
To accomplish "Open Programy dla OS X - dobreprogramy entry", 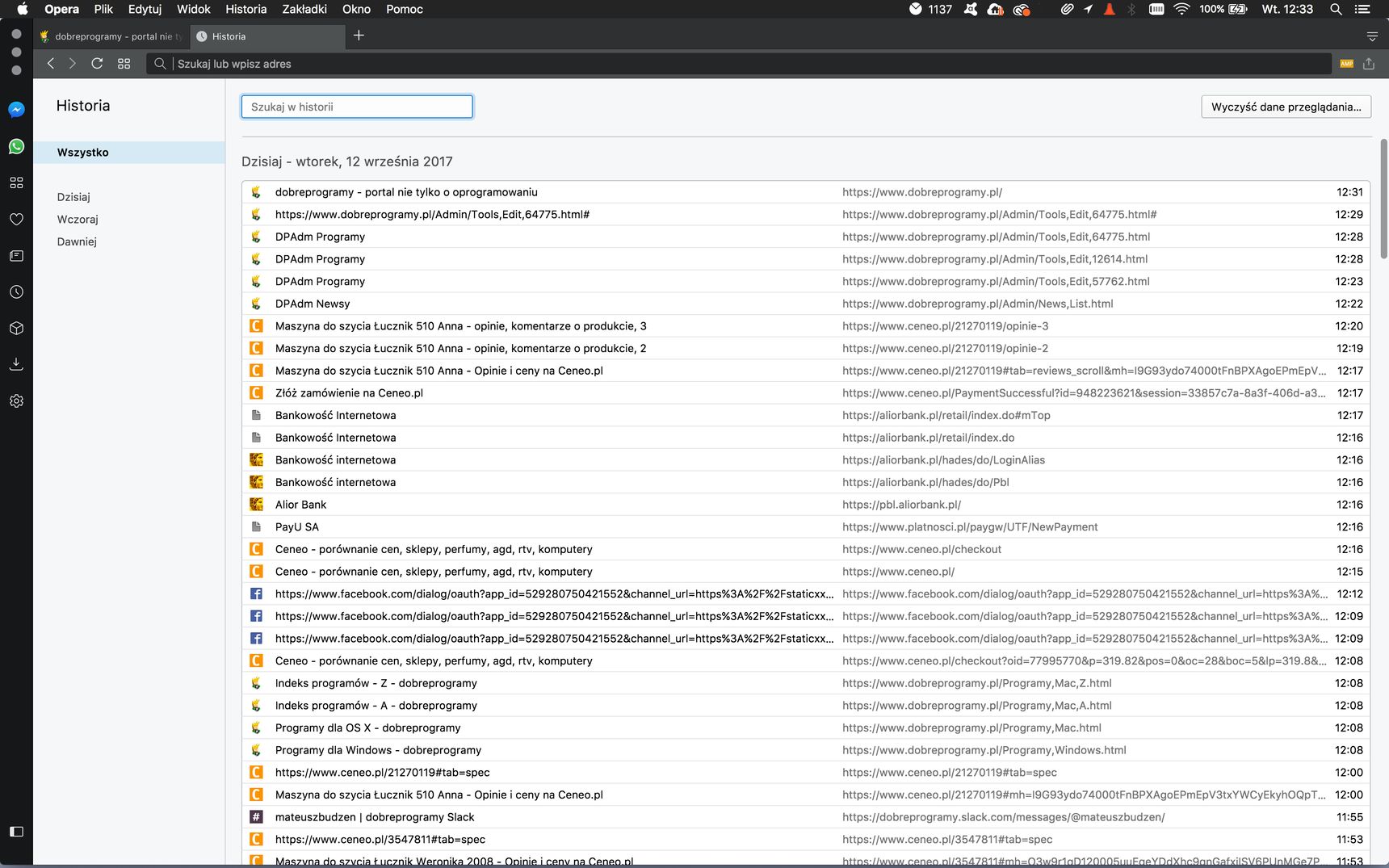I will (x=806, y=728).
